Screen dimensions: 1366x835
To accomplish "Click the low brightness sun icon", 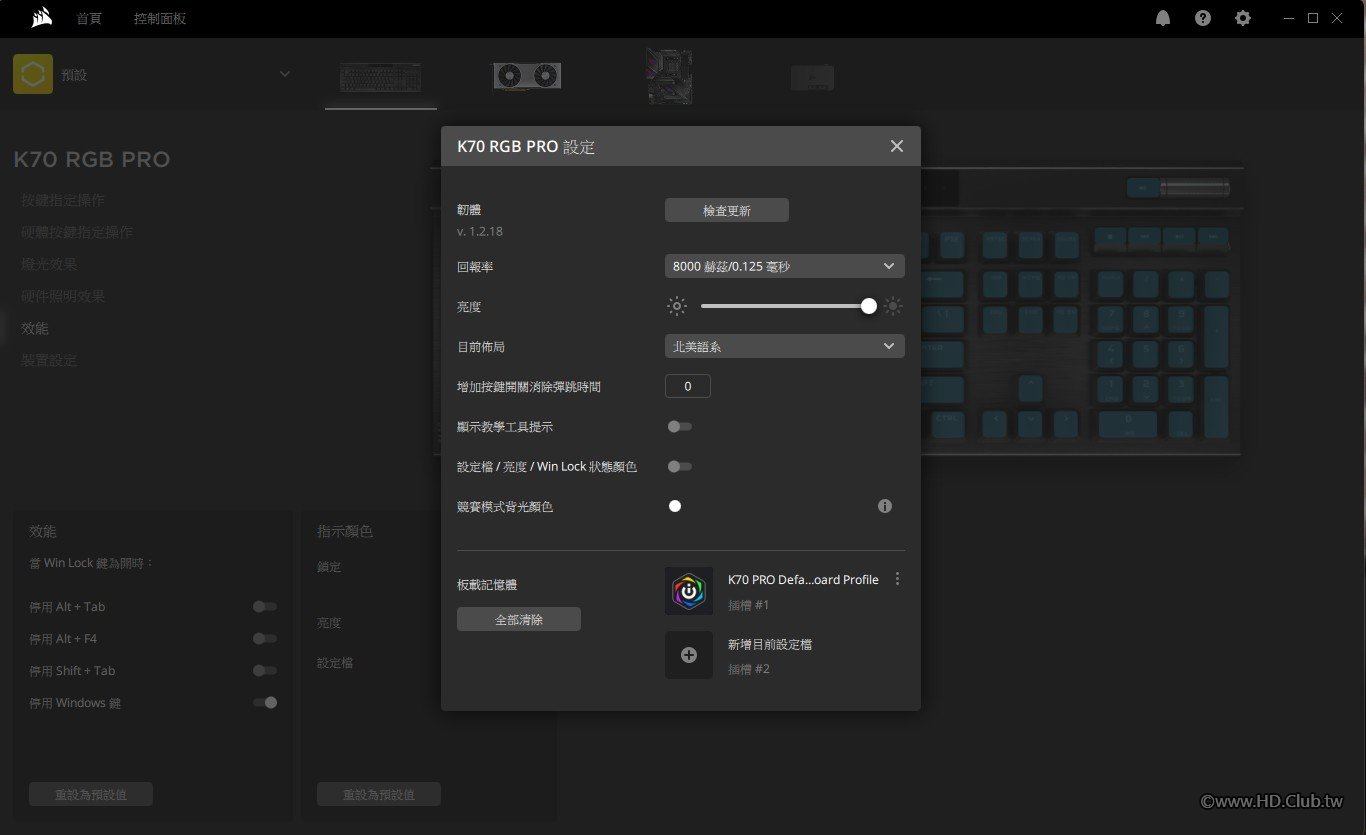I will (678, 306).
